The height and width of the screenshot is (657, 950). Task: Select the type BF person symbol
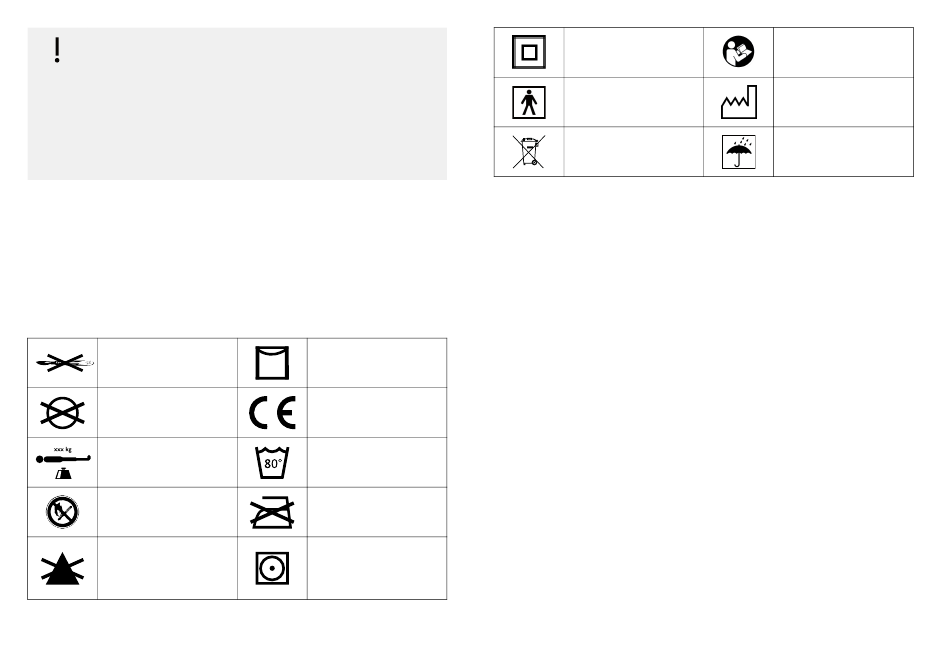point(529,102)
